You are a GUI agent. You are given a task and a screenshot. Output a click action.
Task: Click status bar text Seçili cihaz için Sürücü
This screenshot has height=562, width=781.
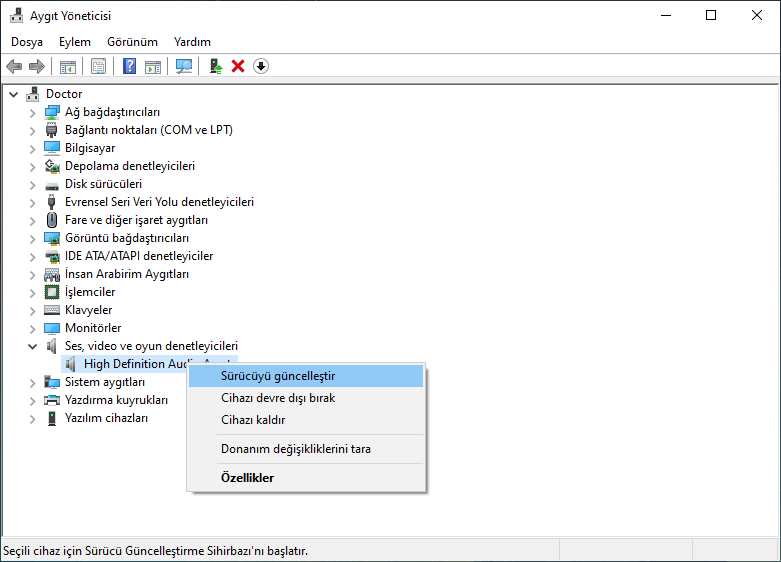(x=155, y=551)
